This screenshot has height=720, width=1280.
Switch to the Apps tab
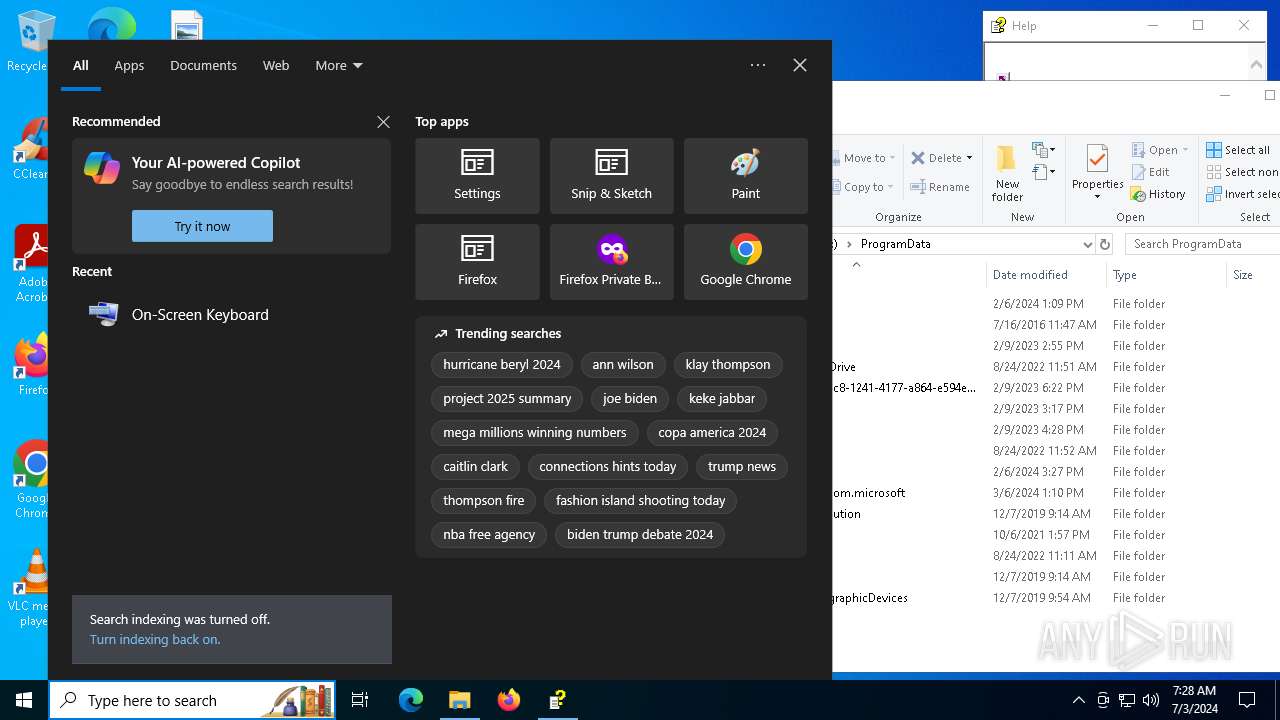click(x=129, y=65)
